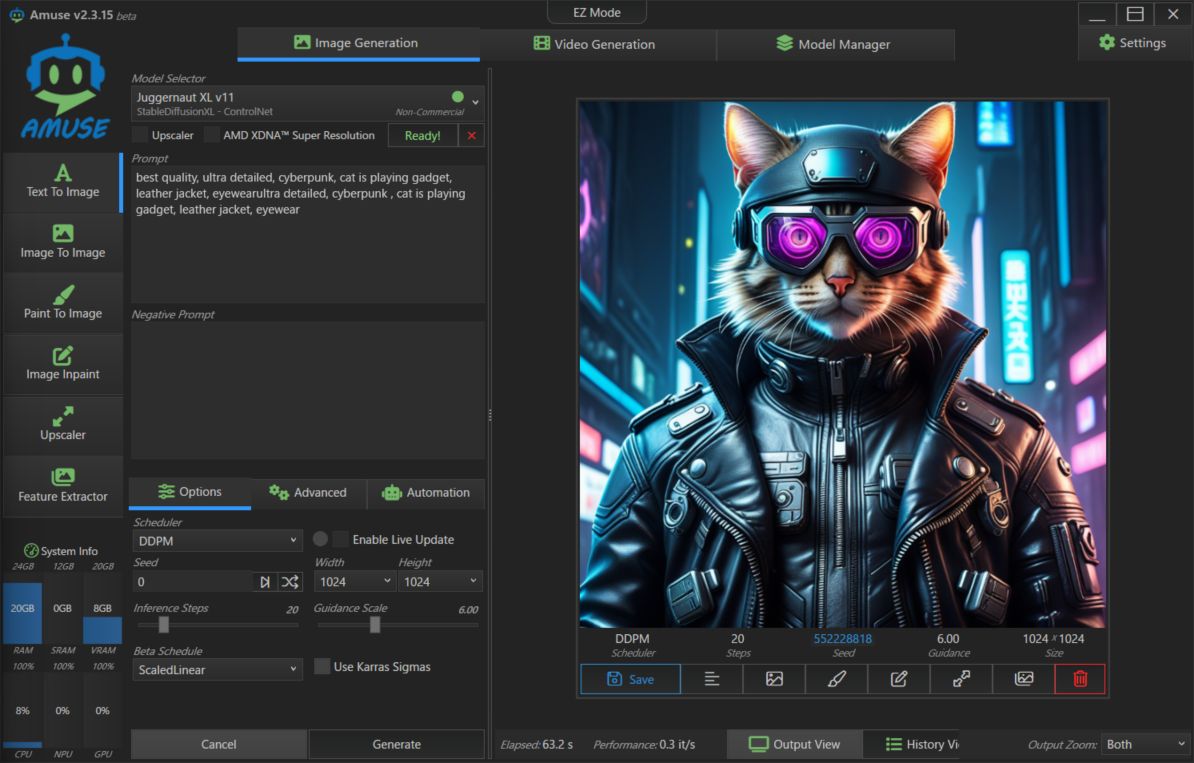Screen dimensions: 1194x763
Task: Switch to the Video Generation tab
Action: 596,44
